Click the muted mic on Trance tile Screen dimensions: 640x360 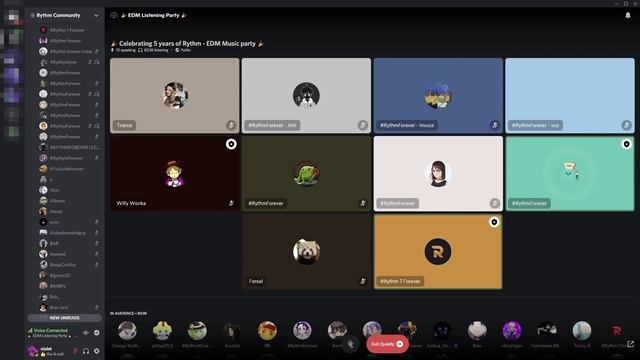pos(231,125)
